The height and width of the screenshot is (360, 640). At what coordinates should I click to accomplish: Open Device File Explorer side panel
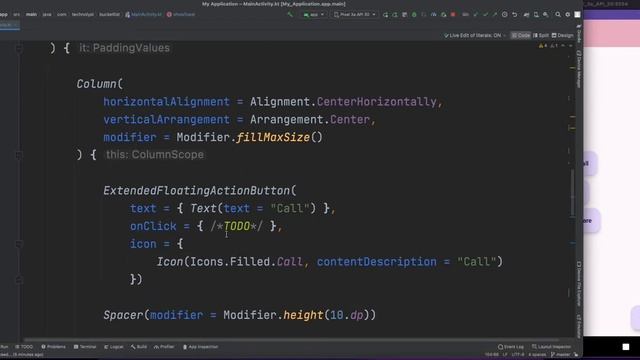[579, 284]
